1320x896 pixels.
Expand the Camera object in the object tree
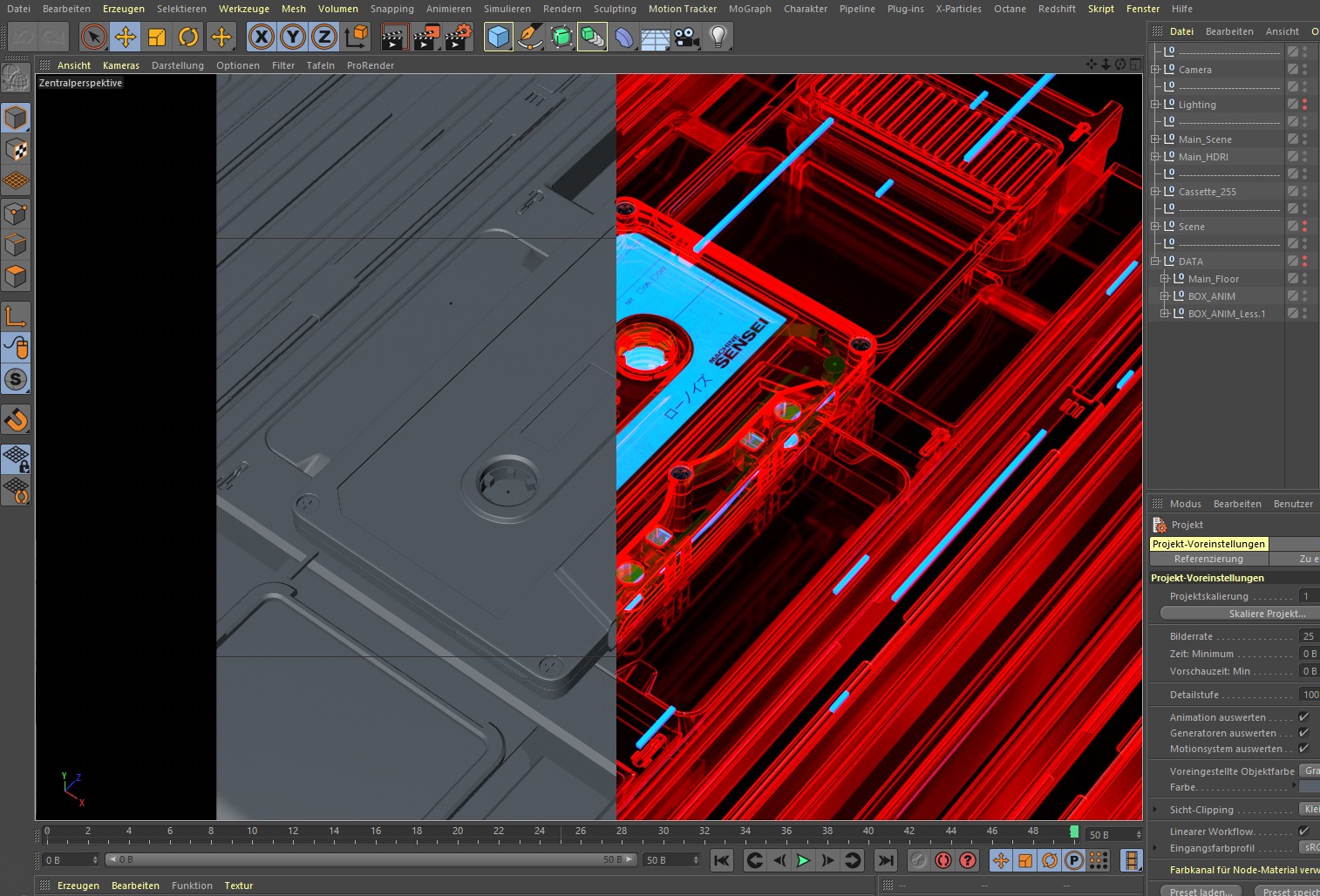pos(1155,70)
